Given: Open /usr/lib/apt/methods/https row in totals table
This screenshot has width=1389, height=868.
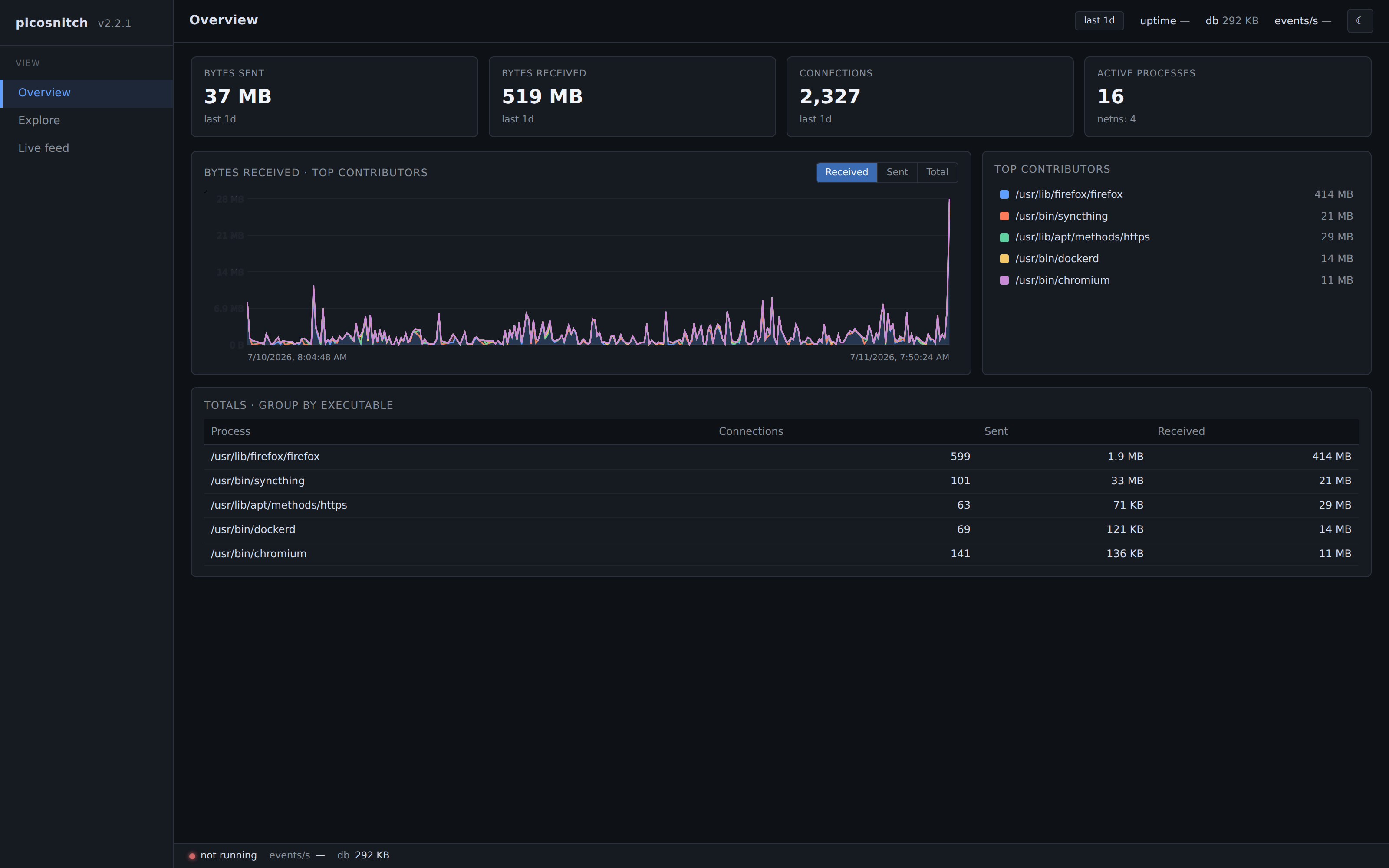Looking at the screenshot, I should [x=780, y=506].
